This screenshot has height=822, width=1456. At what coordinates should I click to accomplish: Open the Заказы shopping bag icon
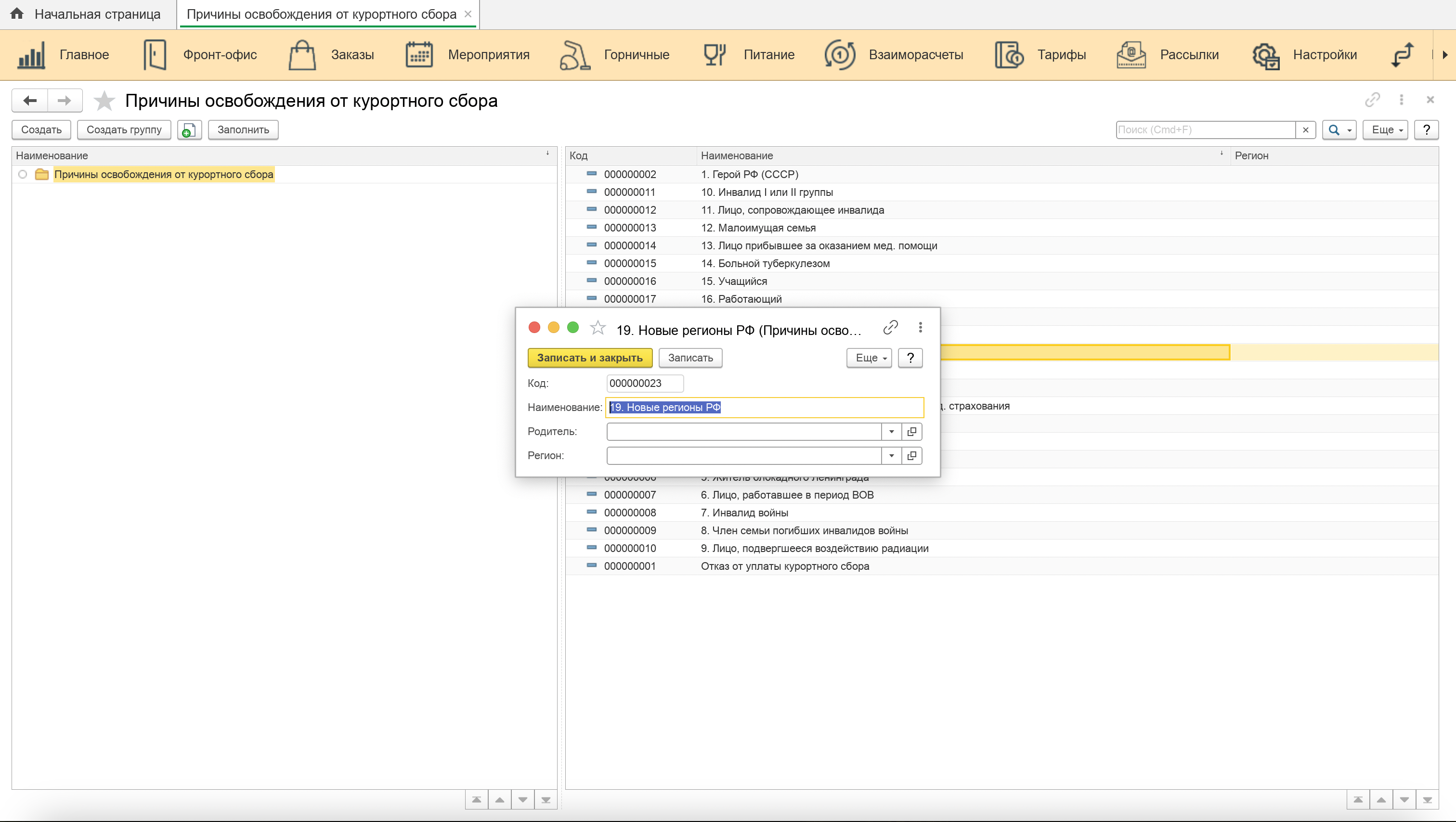click(302, 55)
